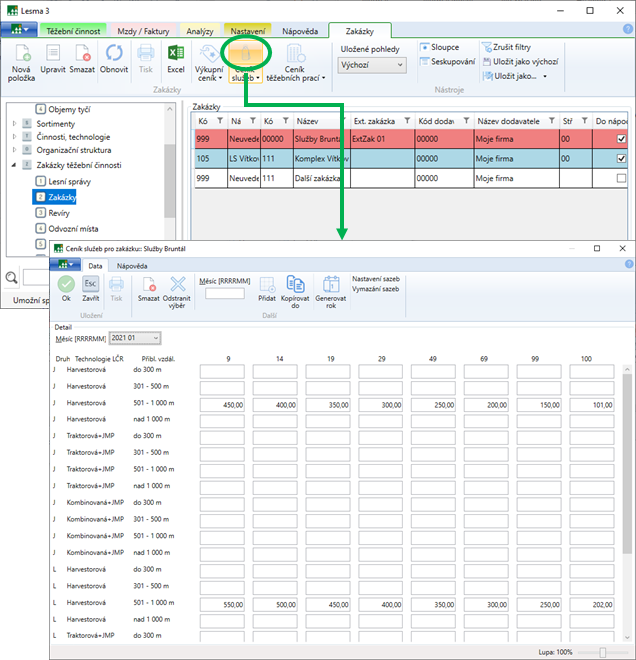Viewport: 636px width, 660px height.
Task: Click the Lupa zoom slider
Action: coord(603,652)
